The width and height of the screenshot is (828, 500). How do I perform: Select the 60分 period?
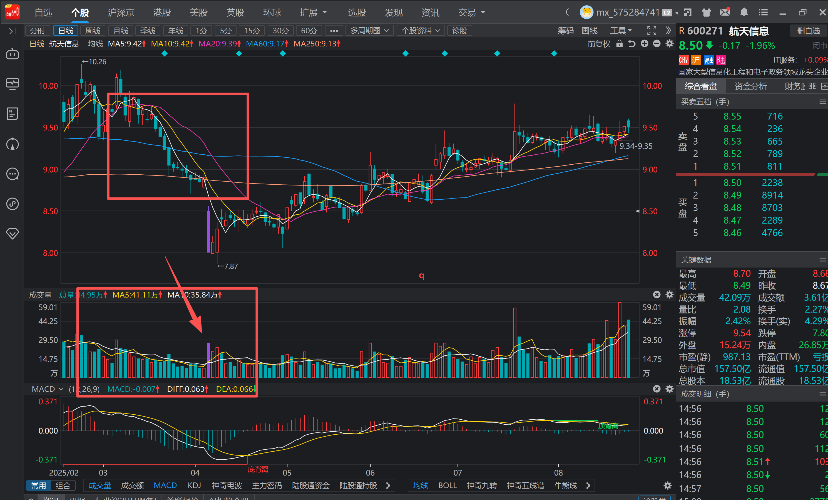[307, 31]
